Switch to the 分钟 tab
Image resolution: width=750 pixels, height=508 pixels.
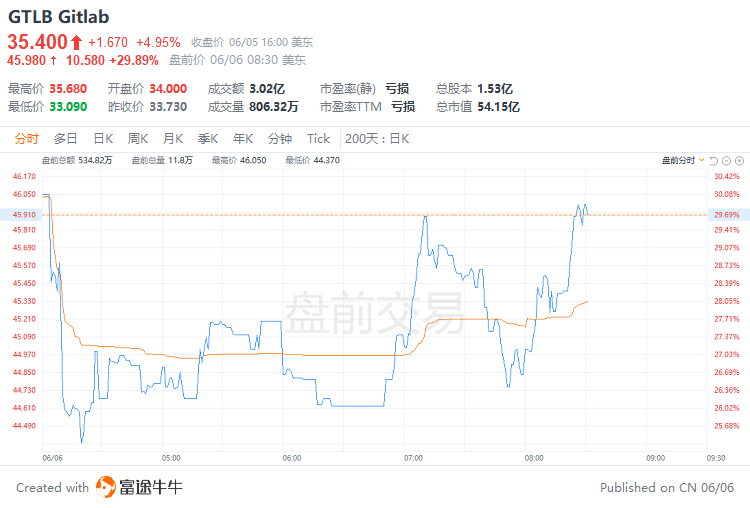(x=280, y=139)
